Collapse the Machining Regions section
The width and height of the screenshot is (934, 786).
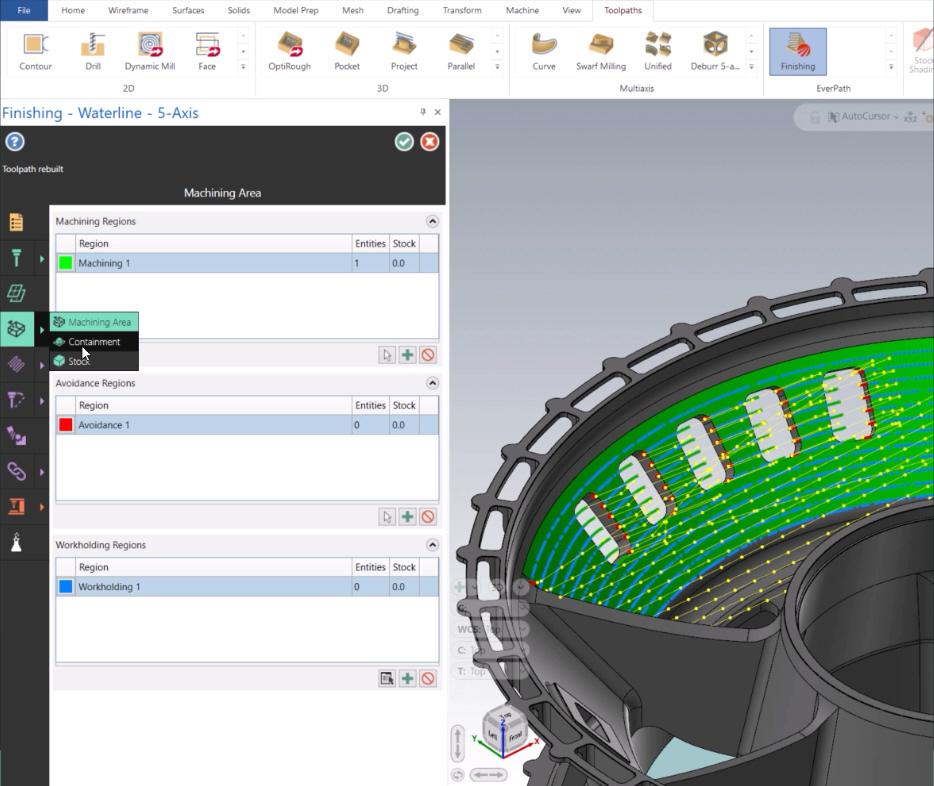point(432,222)
